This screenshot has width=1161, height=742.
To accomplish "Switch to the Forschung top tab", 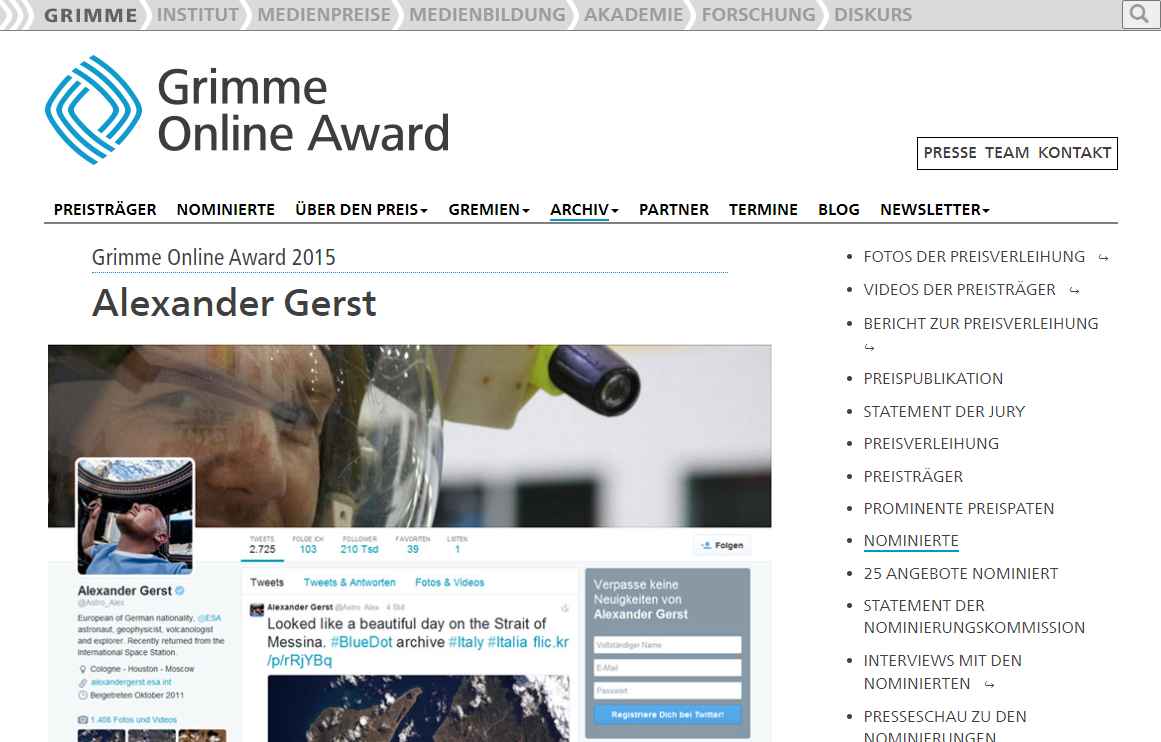I will (x=759, y=15).
